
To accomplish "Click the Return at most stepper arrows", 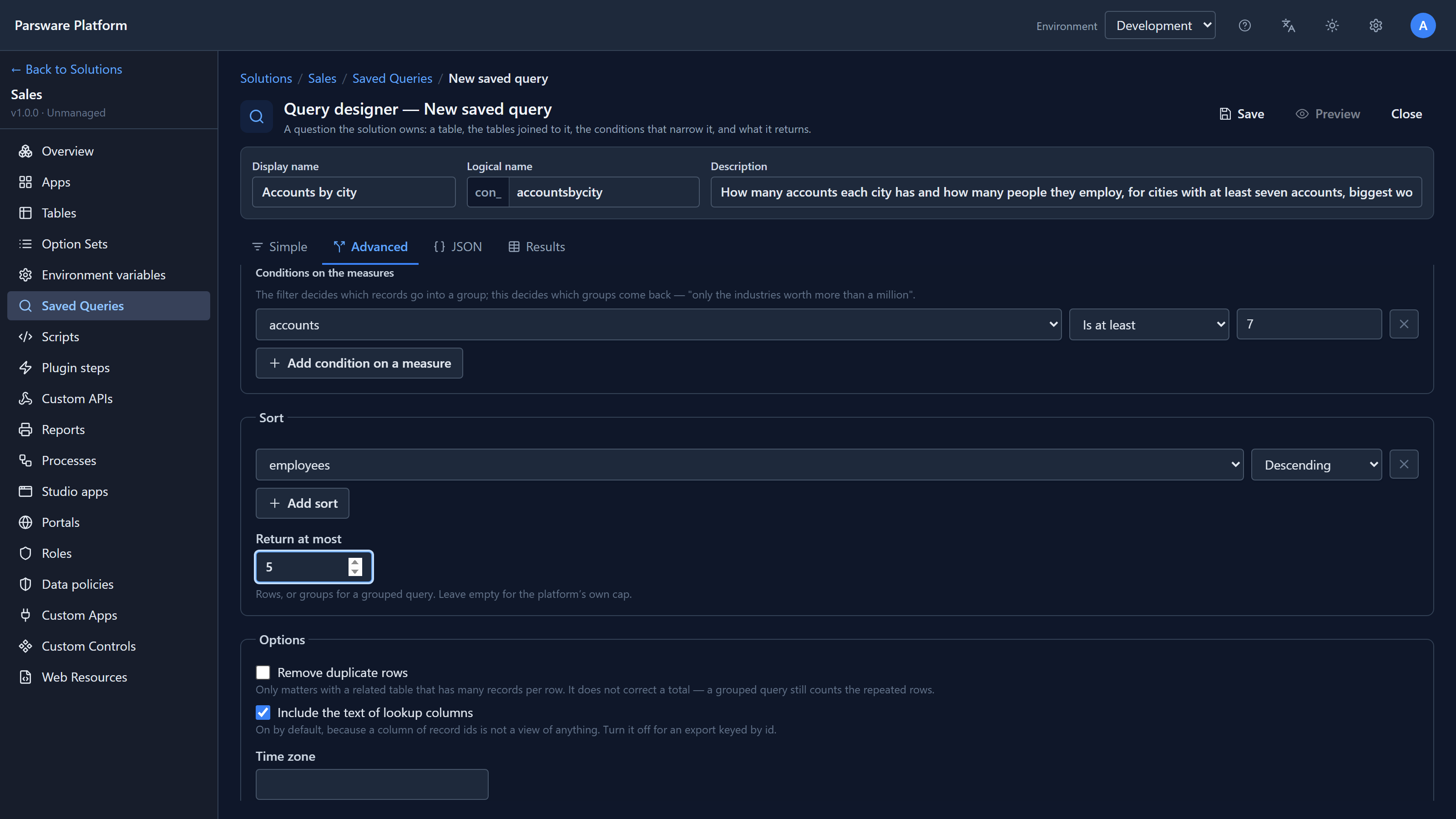I will (x=355, y=567).
